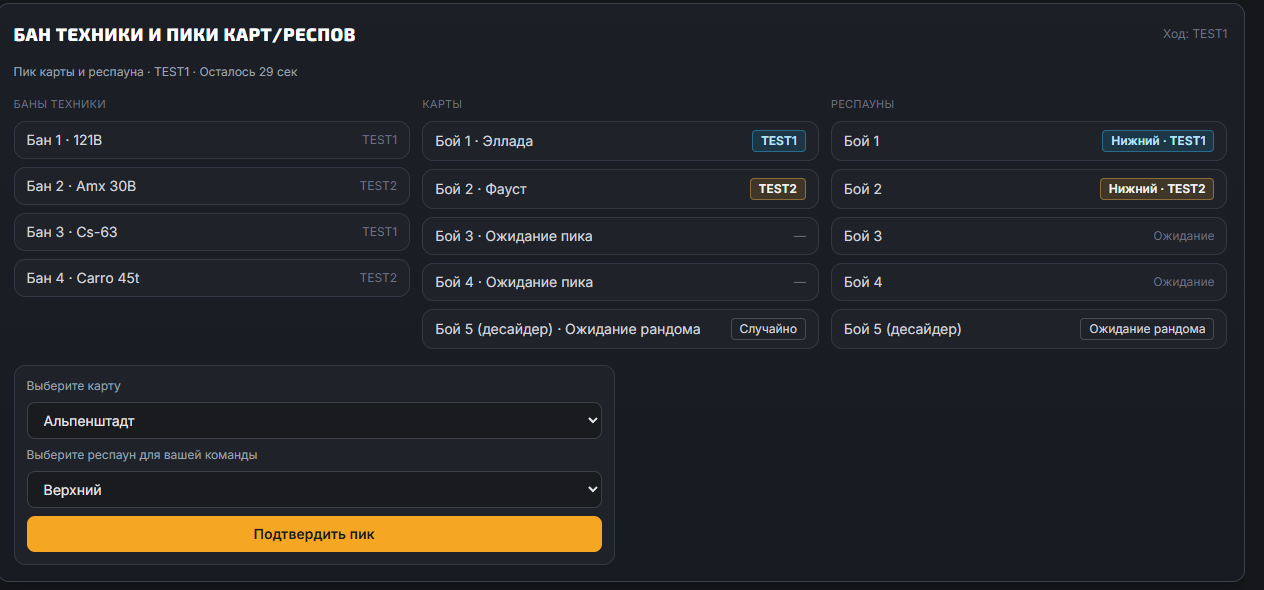The image size is (1264, 590).
Task: Open the map selection dropdown showing Альпенштадт
Action: [x=314, y=421]
